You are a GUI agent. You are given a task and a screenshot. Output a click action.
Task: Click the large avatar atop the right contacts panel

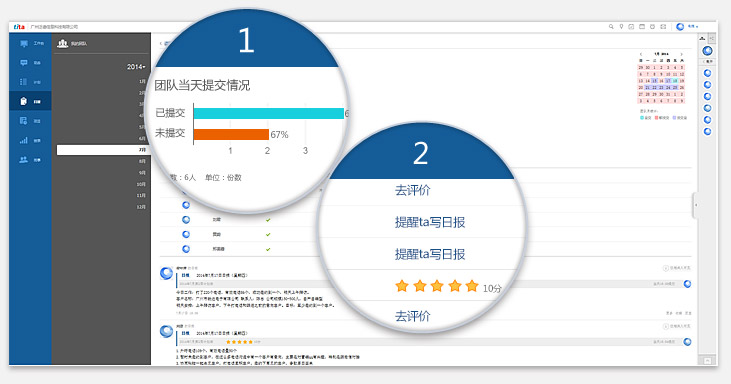tap(707, 50)
